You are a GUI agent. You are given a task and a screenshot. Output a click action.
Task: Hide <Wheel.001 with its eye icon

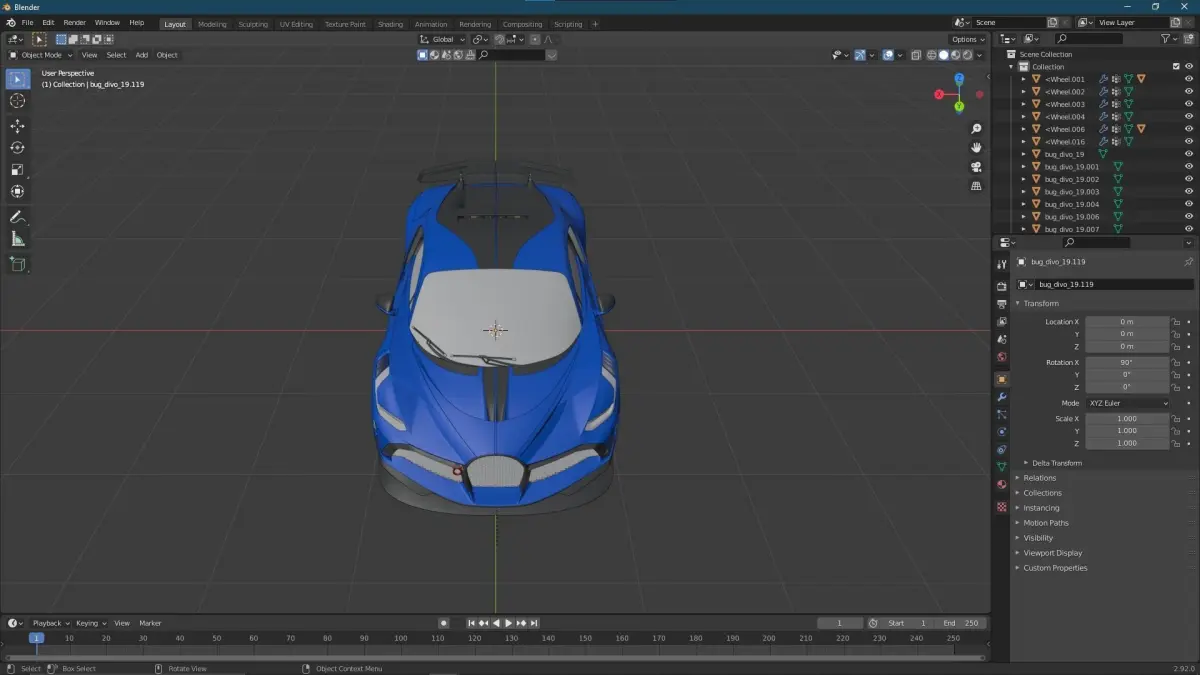pyautogui.click(x=1189, y=79)
